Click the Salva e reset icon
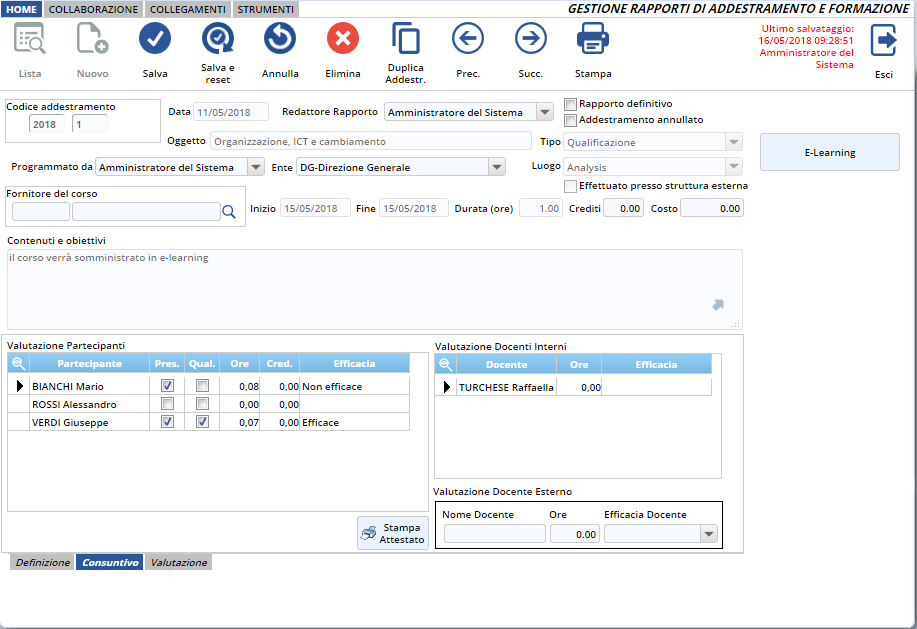The image size is (917, 629). coord(217,40)
